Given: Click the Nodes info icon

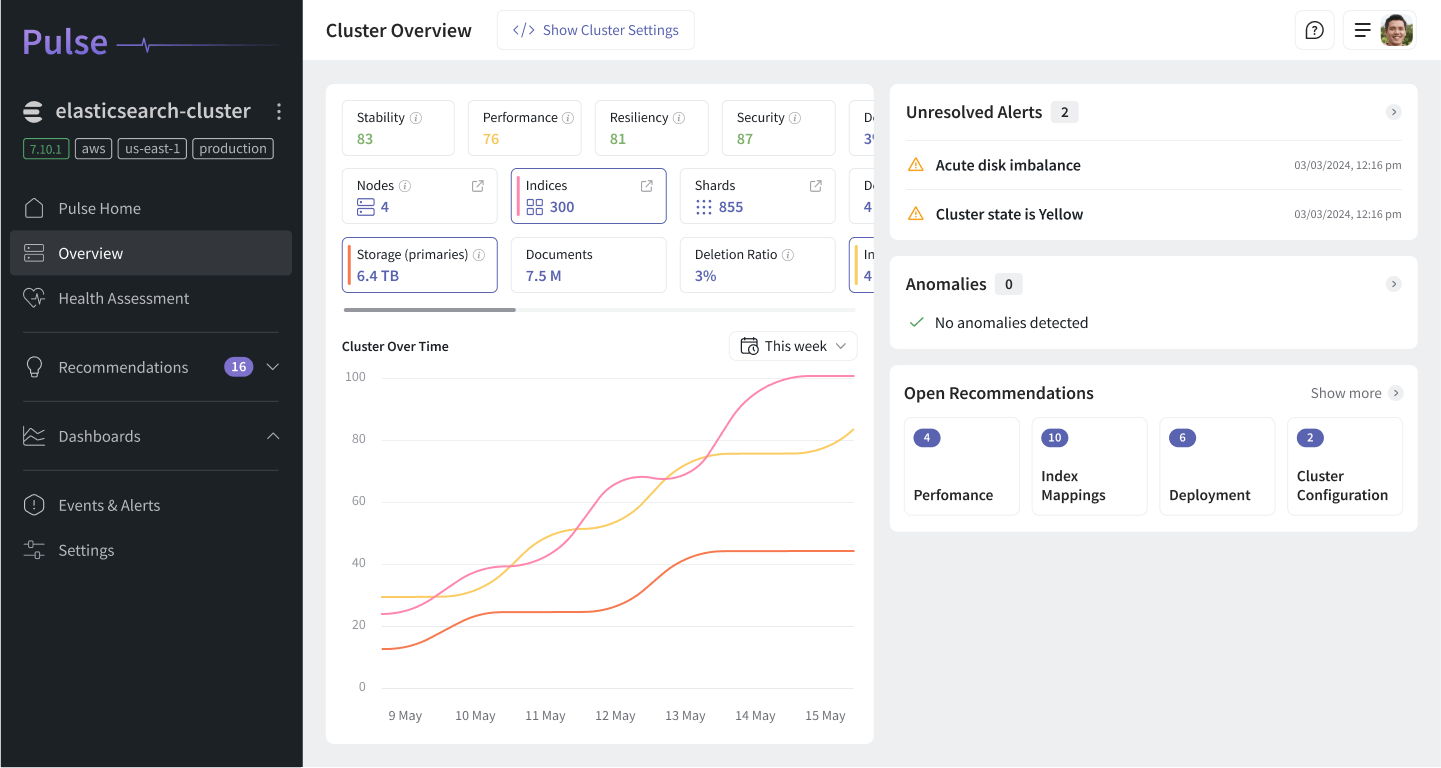Looking at the screenshot, I should click(405, 186).
